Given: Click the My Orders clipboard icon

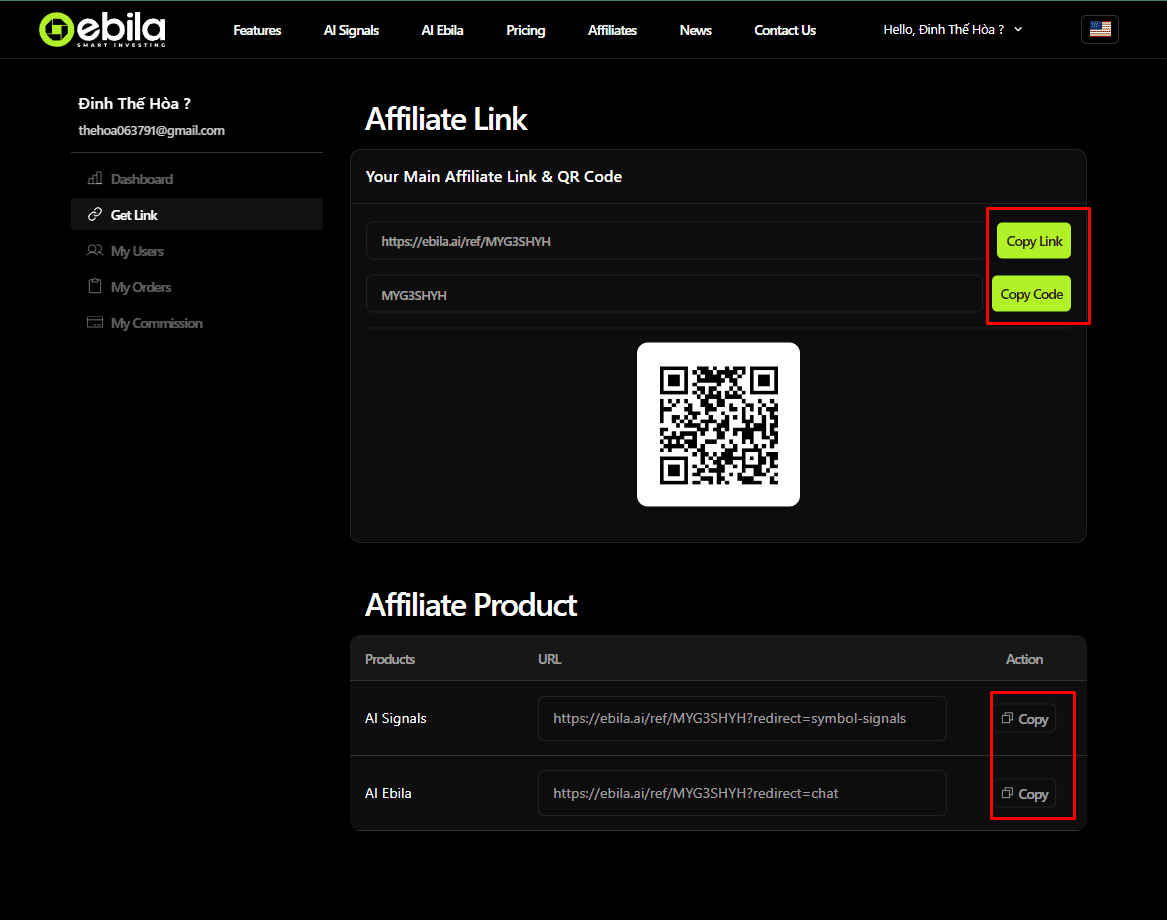Looking at the screenshot, I should coord(93,286).
